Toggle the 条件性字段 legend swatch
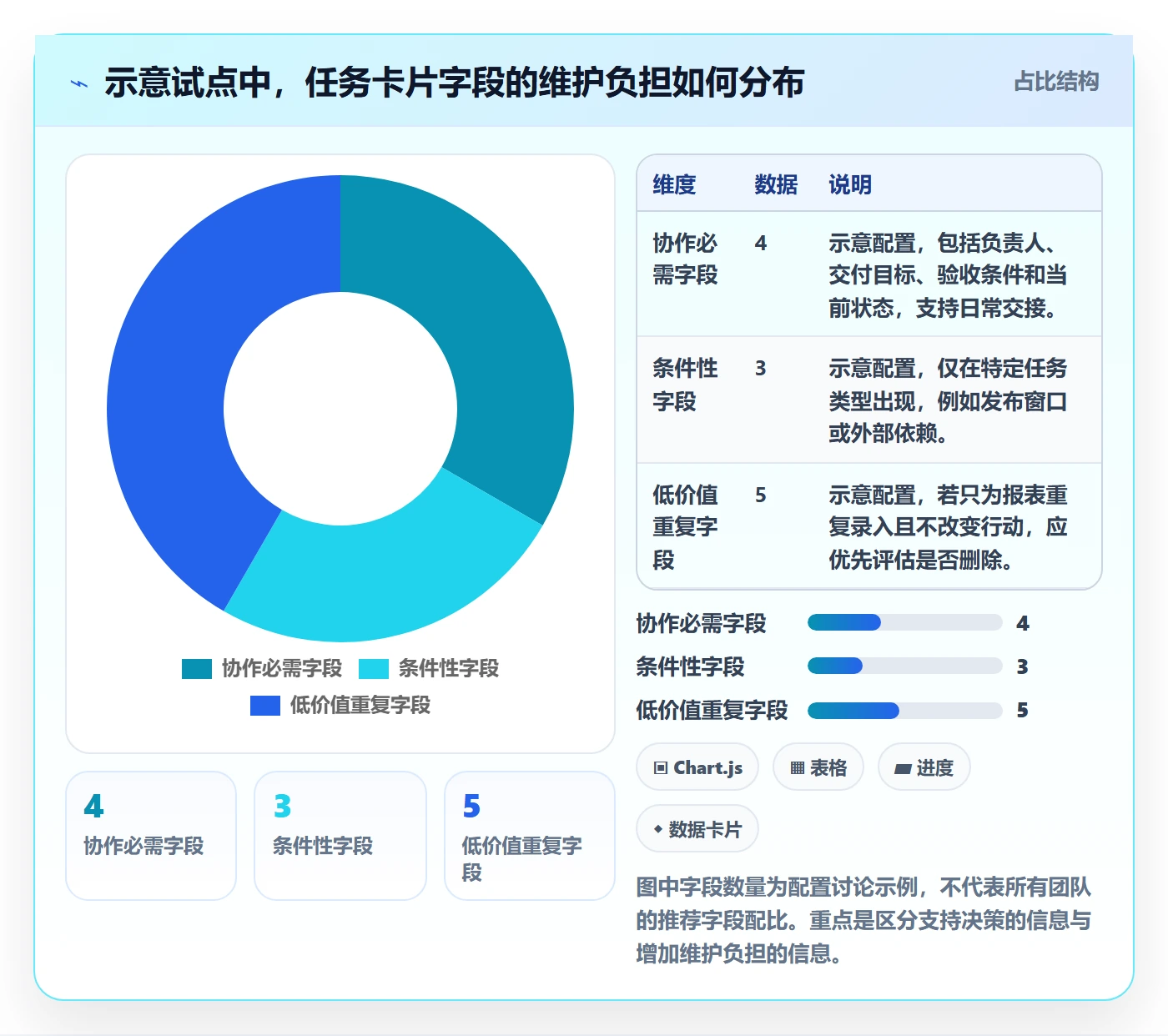 [x=374, y=669]
